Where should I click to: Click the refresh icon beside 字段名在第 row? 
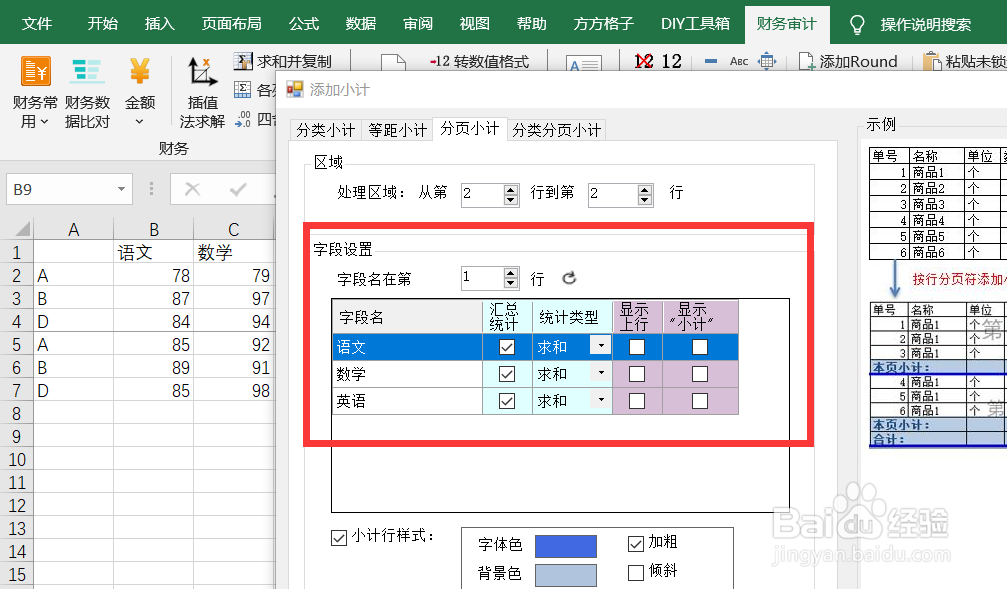(x=569, y=277)
